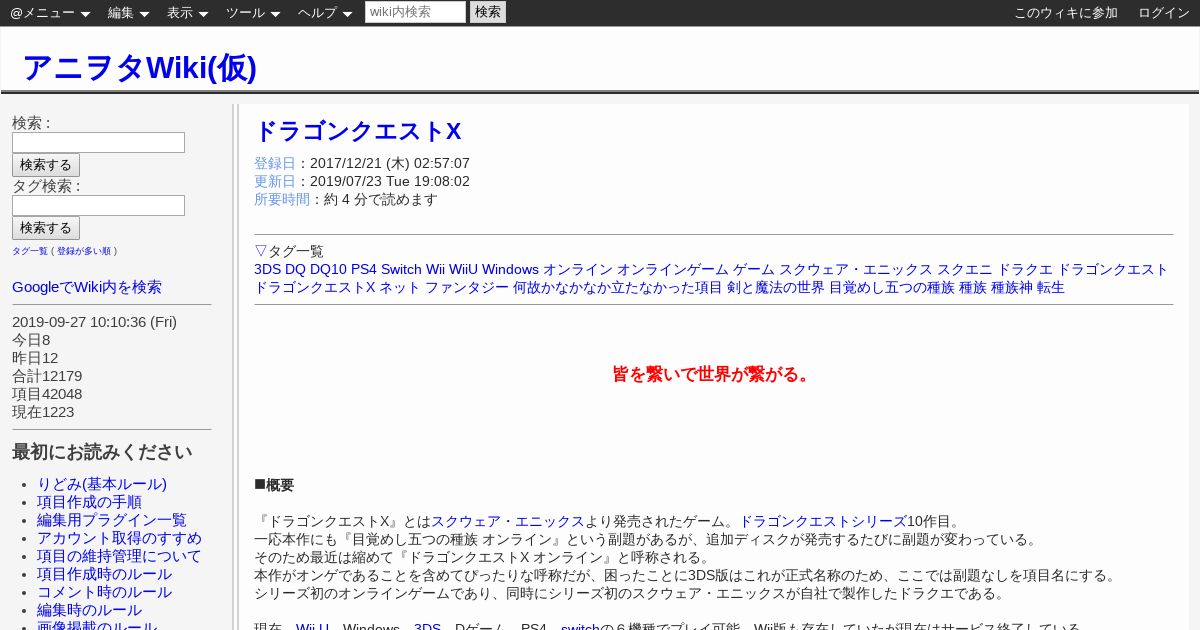The height and width of the screenshot is (630, 1200).
Task: Click the ドラゴンクエストX page title
Action: point(357,132)
